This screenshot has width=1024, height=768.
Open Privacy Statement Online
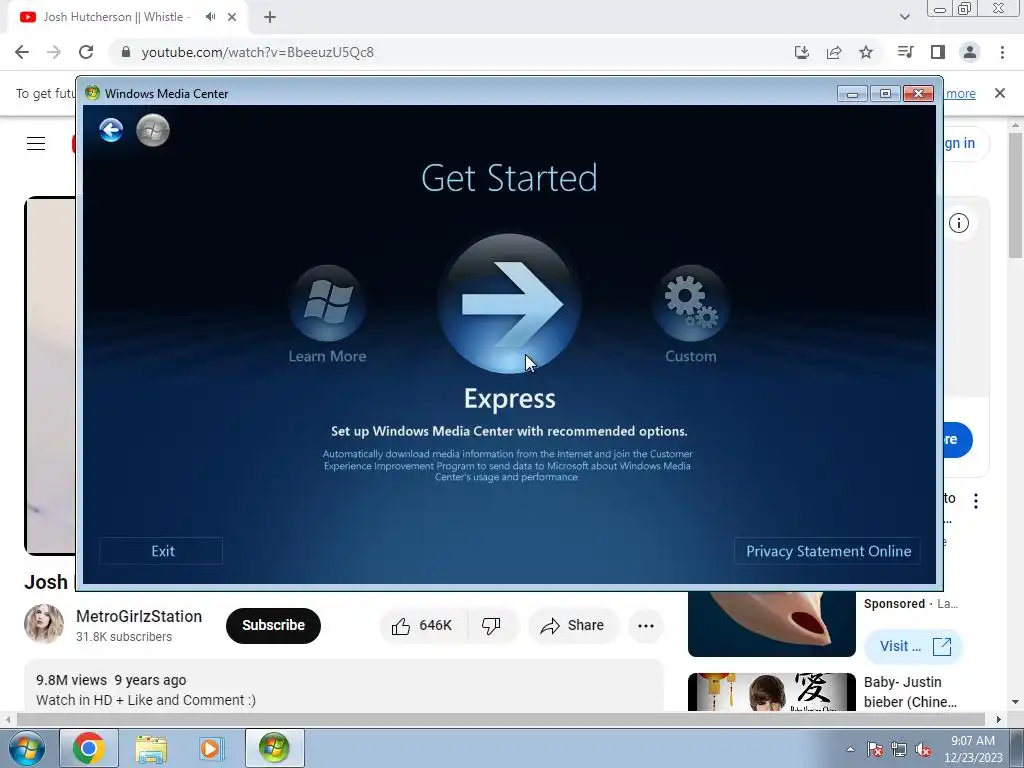click(828, 551)
